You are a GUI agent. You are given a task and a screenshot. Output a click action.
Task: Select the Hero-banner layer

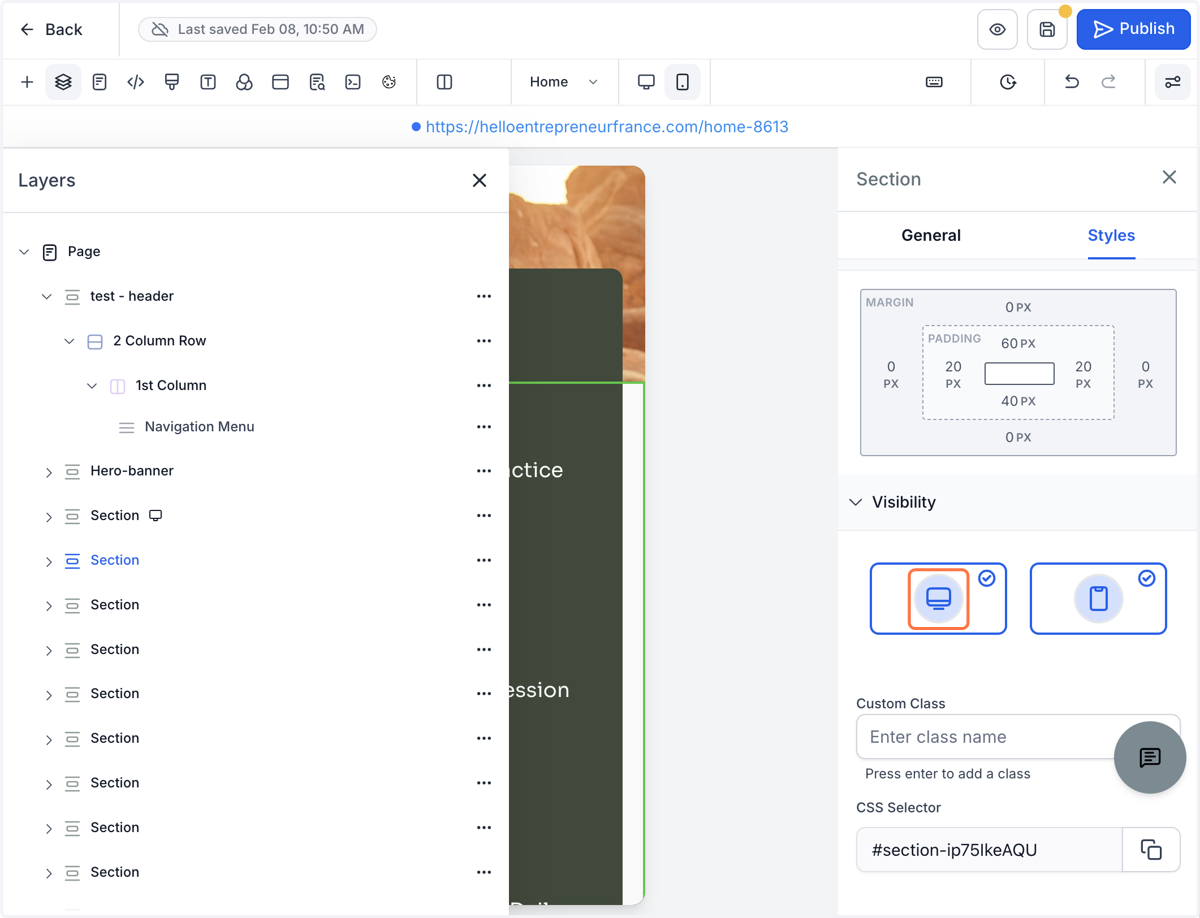coord(132,471)
